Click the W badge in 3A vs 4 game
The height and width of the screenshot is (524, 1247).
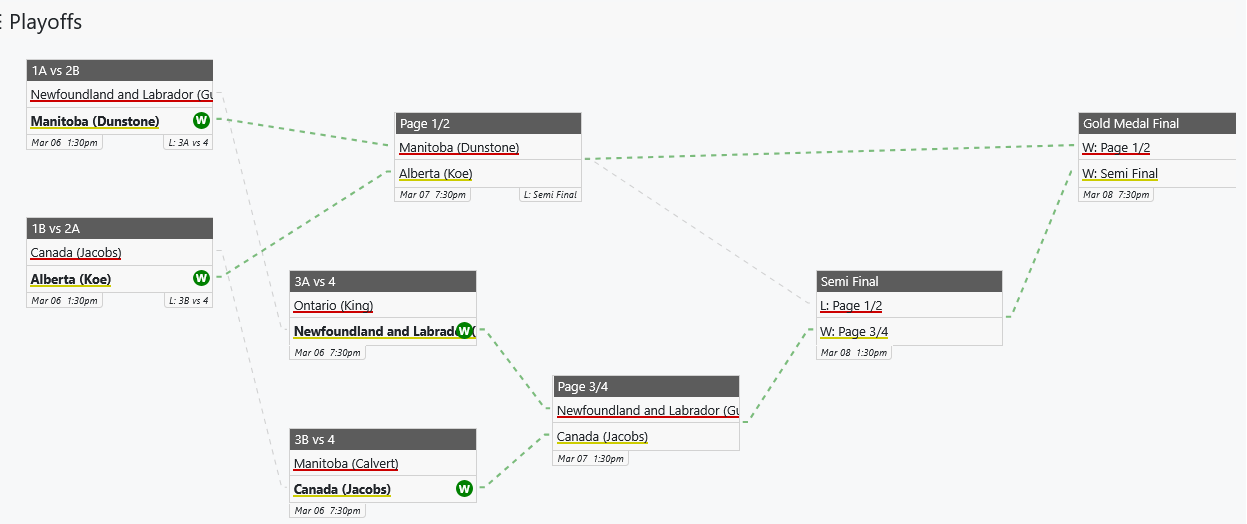tap(464, 331)
